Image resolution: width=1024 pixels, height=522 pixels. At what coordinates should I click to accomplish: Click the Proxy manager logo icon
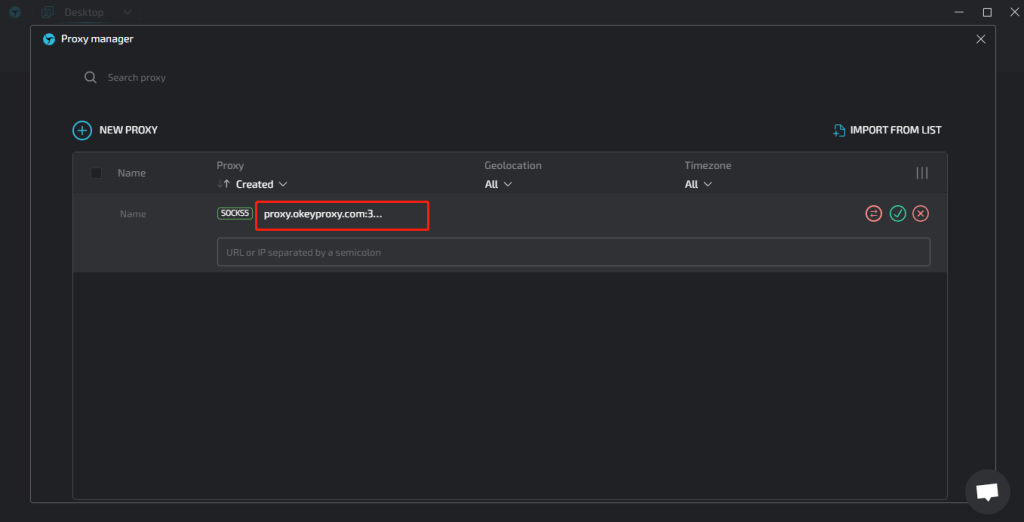[x=49, y=39]
